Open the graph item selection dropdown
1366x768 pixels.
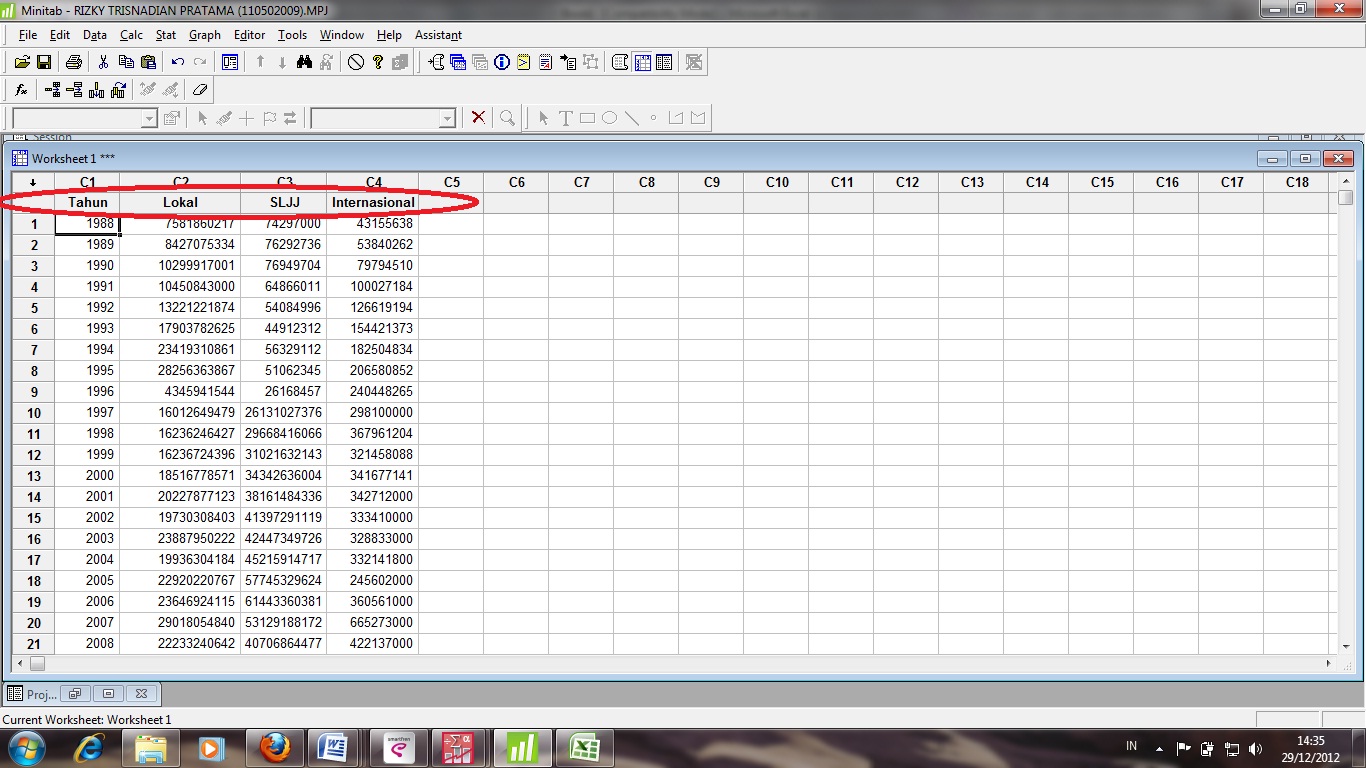pyautogui.click(x=148, y=117)
